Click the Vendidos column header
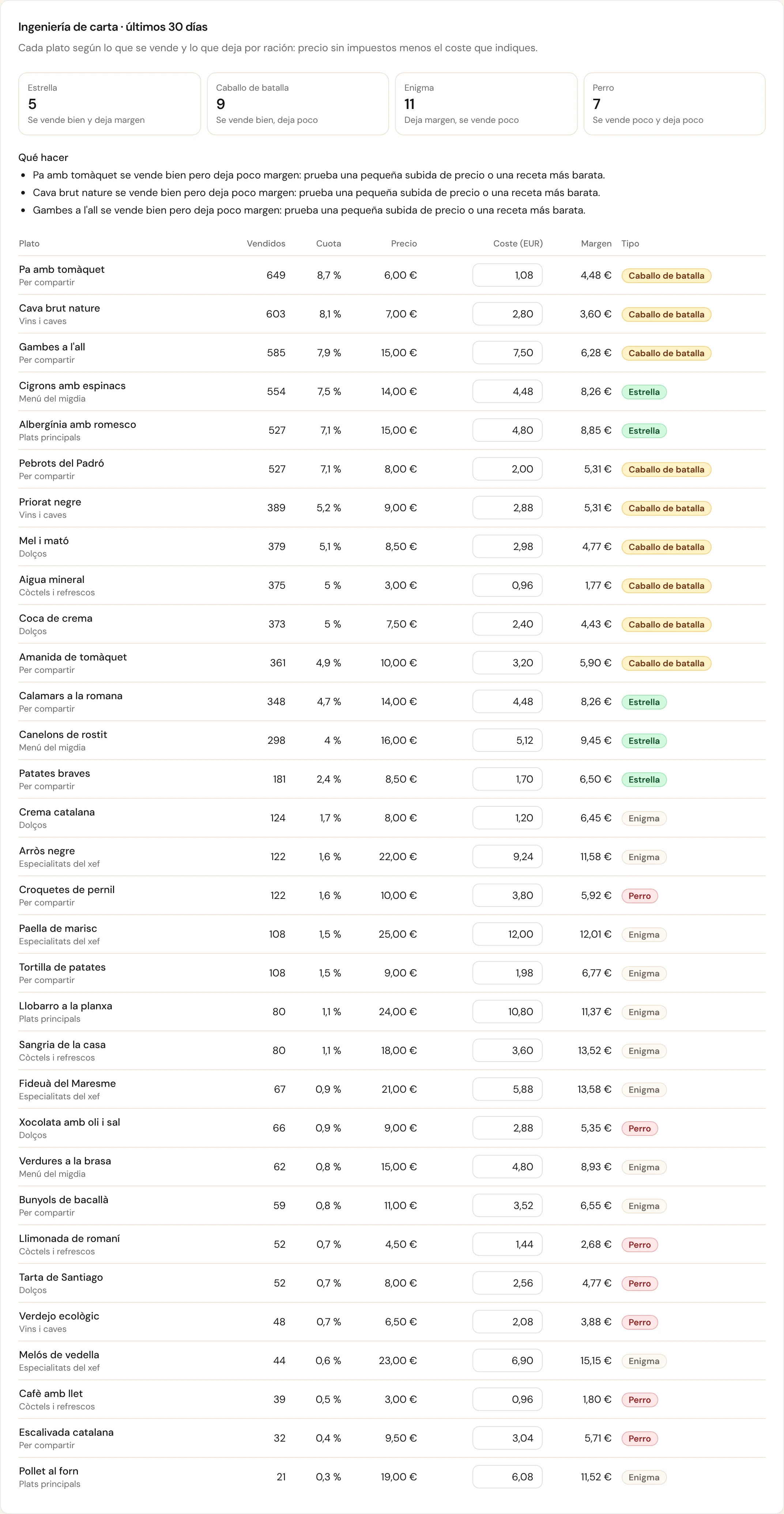784x1514 pixels. pyautogui.click(x=265, y=243)
